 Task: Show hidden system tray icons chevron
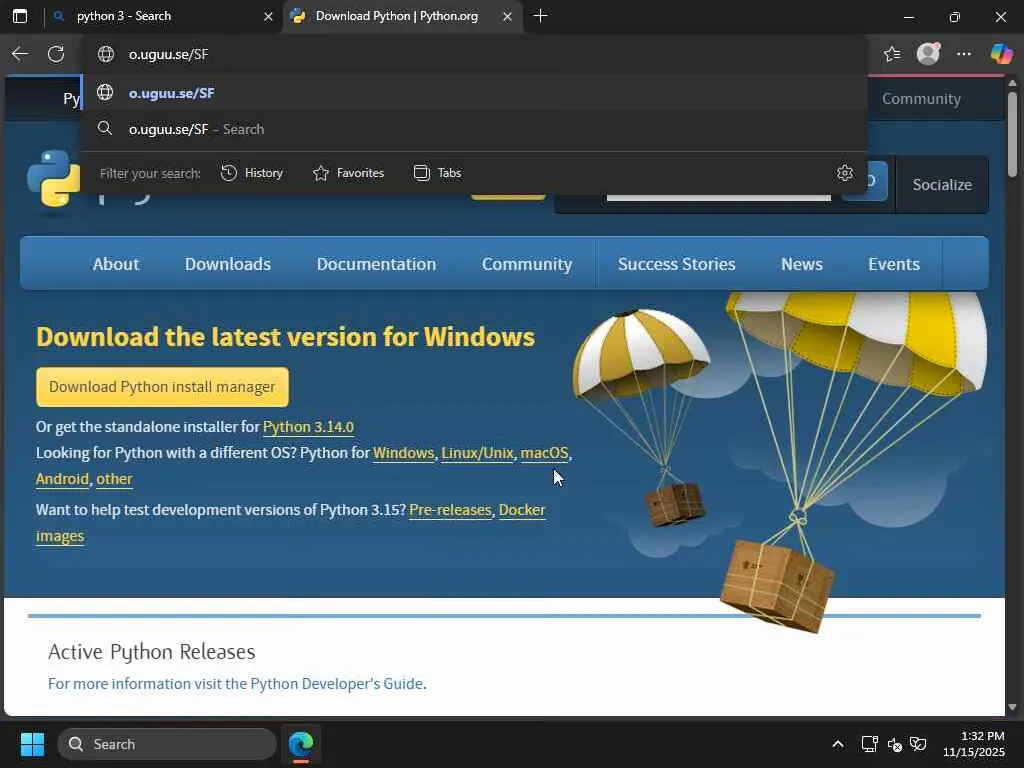(x=838, y=744)
